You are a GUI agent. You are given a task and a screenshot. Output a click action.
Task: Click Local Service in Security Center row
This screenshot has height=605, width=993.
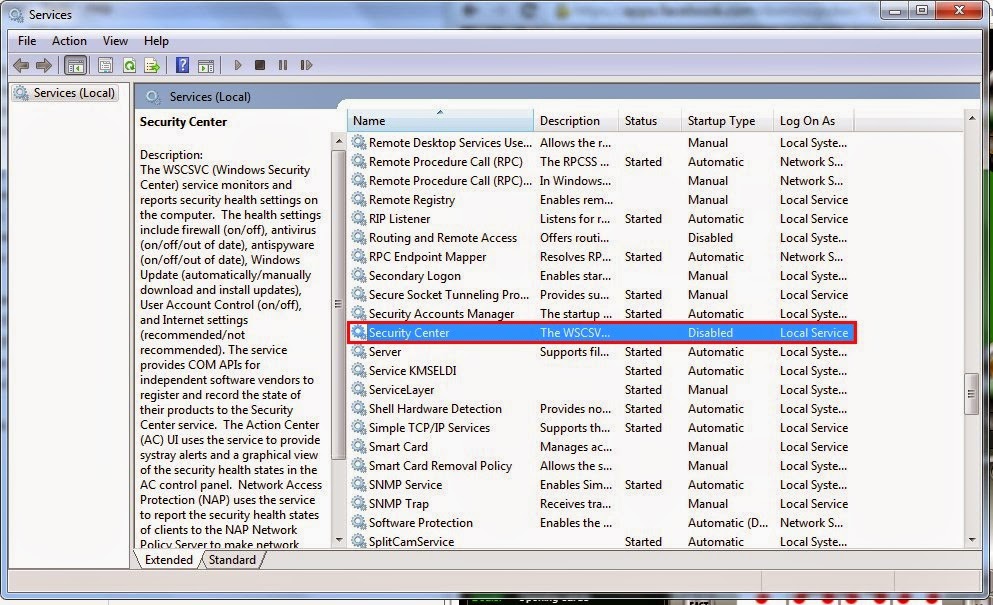click(x=814, y=333)
